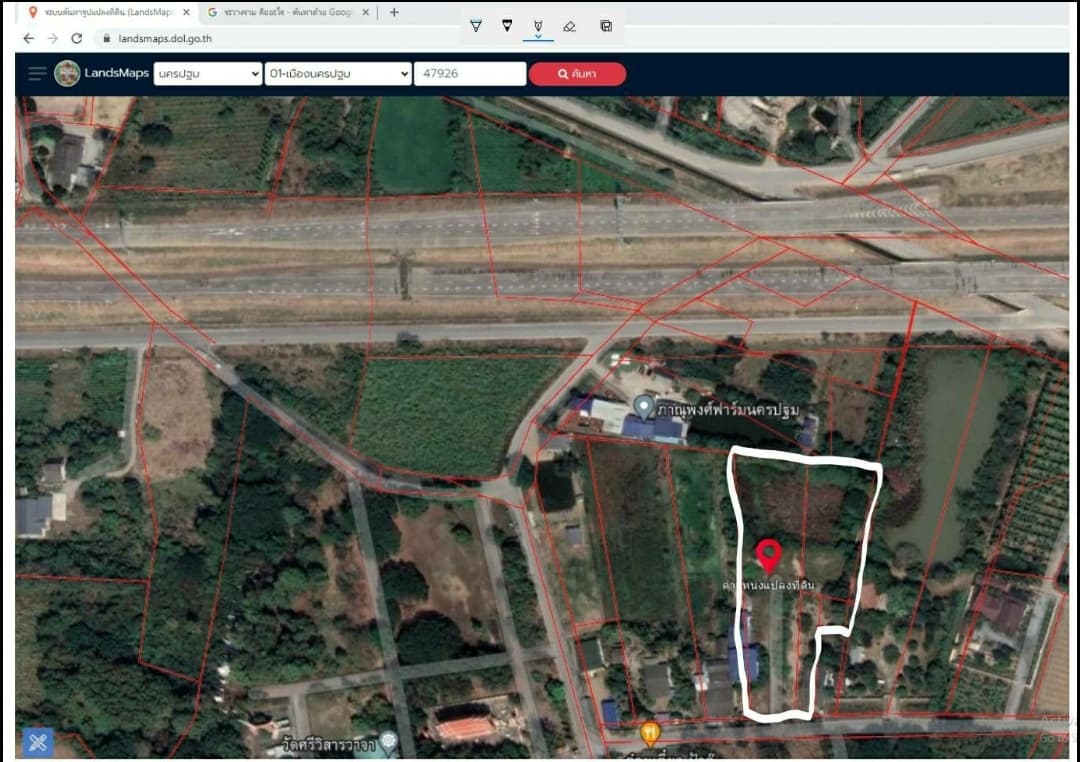
Task: Go back to previous page
Action: pos(28,39)
